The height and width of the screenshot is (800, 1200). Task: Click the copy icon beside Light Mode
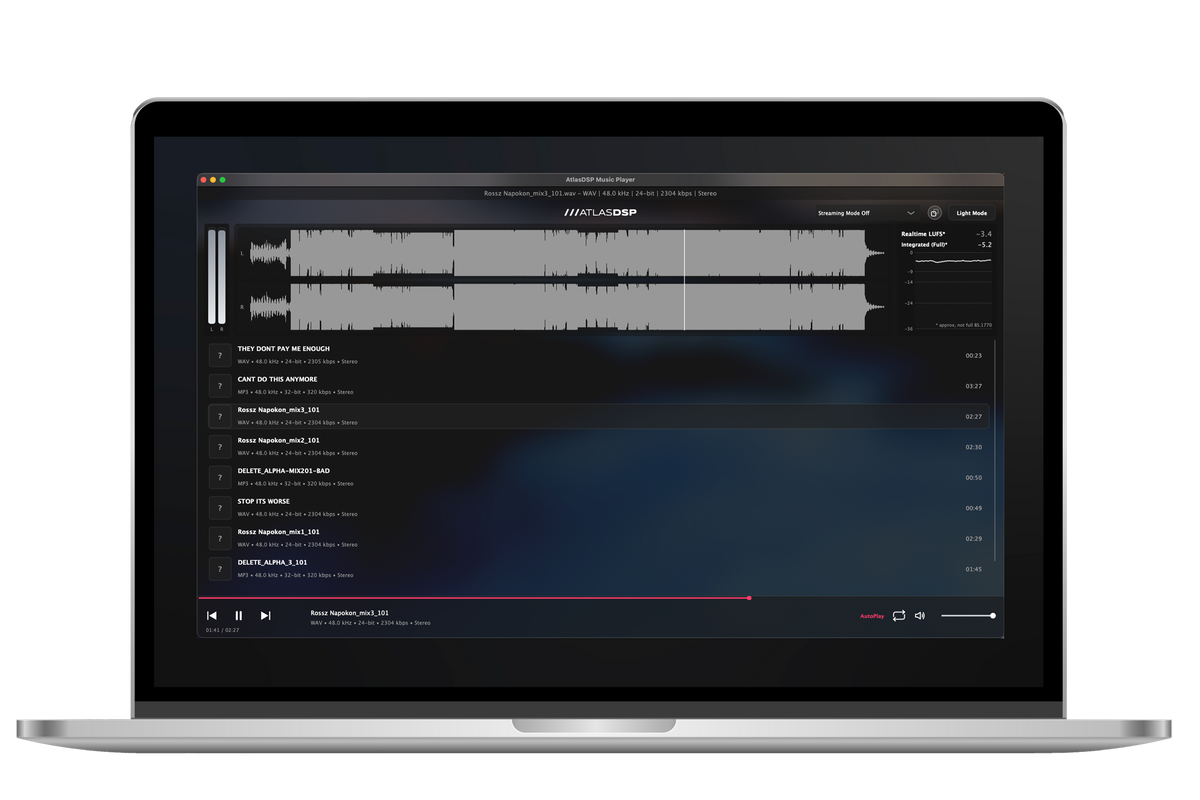[934, 213]
